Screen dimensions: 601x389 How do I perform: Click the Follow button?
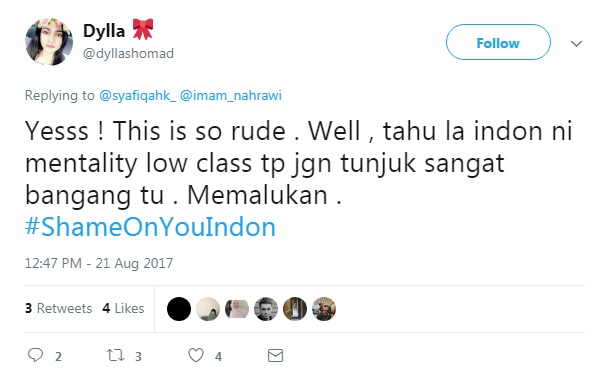point(498,42)
